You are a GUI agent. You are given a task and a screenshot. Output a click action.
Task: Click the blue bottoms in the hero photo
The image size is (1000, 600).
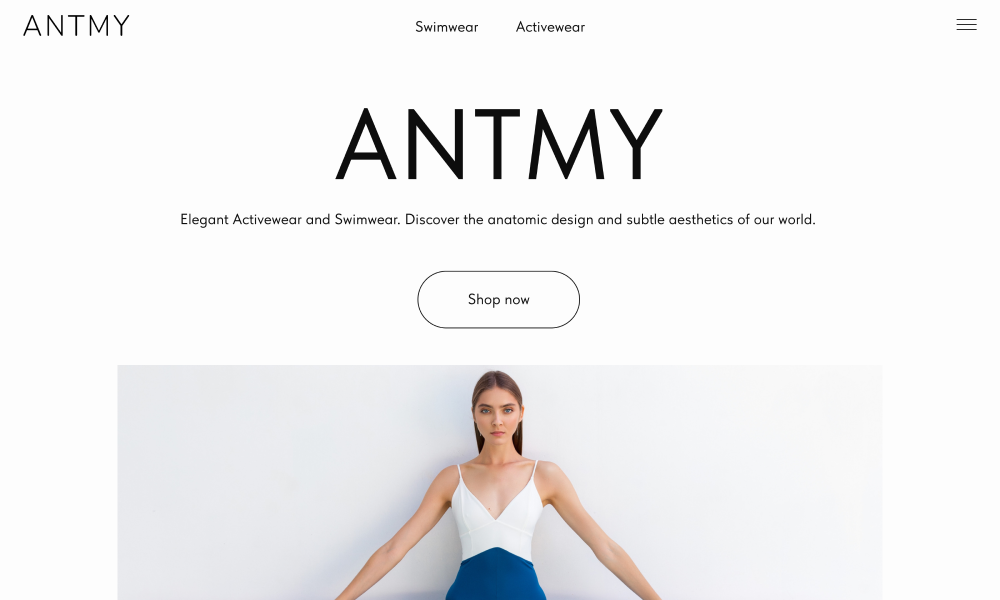(497, 575)
